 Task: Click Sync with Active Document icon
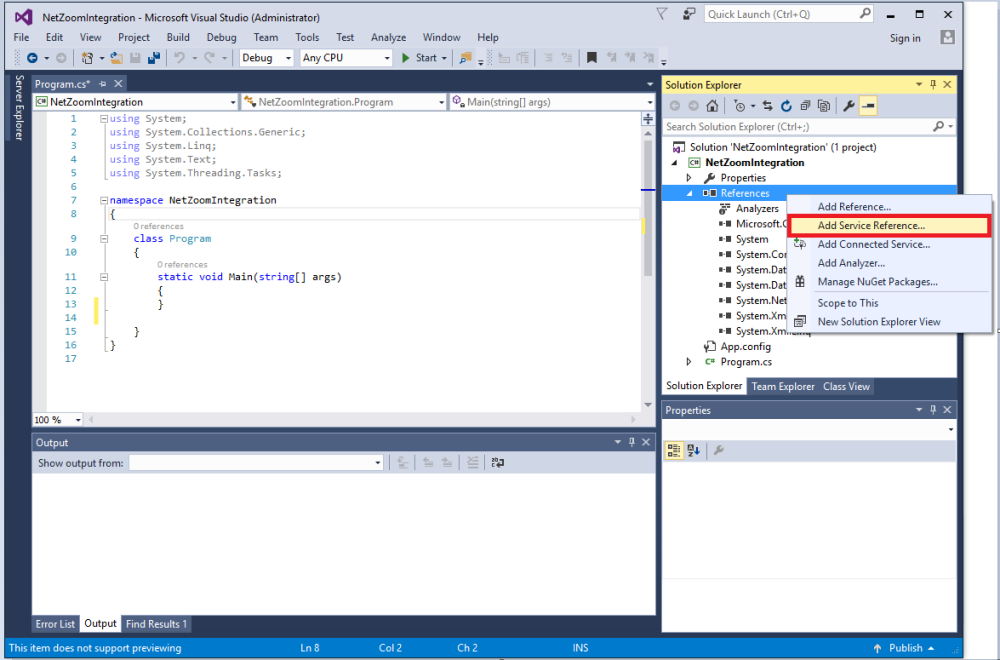pos(767,106)
